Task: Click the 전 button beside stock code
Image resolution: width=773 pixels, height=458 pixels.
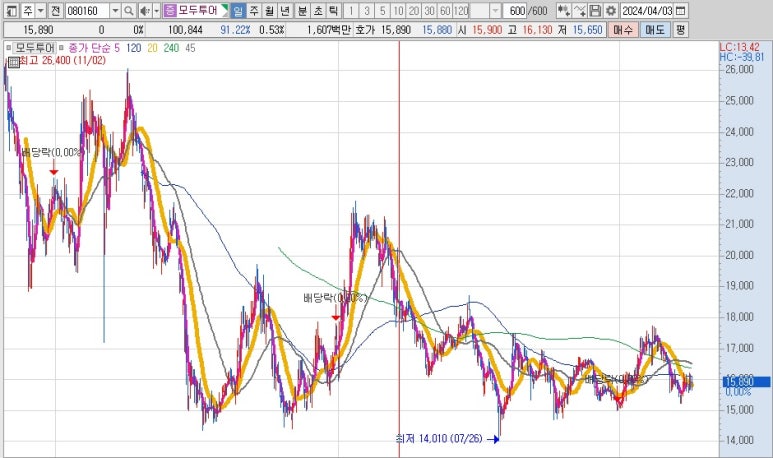Action: click(56, 10)
